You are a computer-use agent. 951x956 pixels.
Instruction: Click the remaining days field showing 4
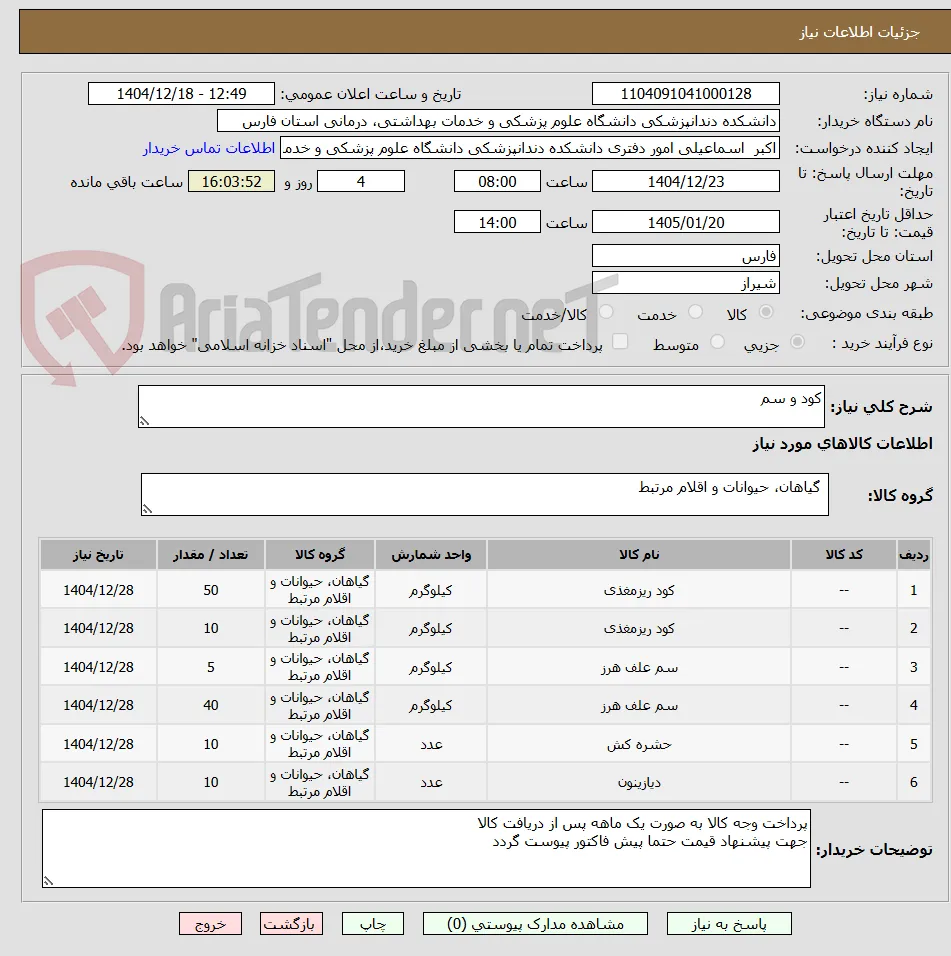[x=361, y=182]
